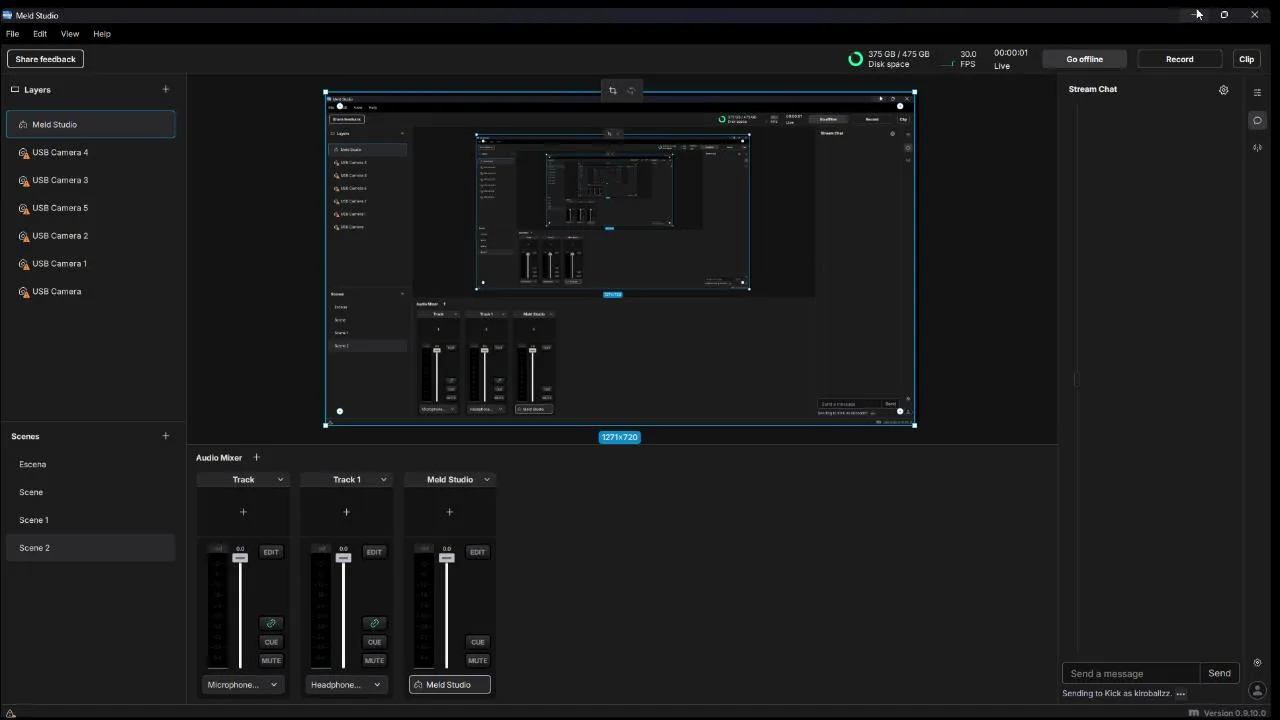Click the disk space ring indicator
The height and width of the screenshot is (720, 1280).
[x=855, y=59]
